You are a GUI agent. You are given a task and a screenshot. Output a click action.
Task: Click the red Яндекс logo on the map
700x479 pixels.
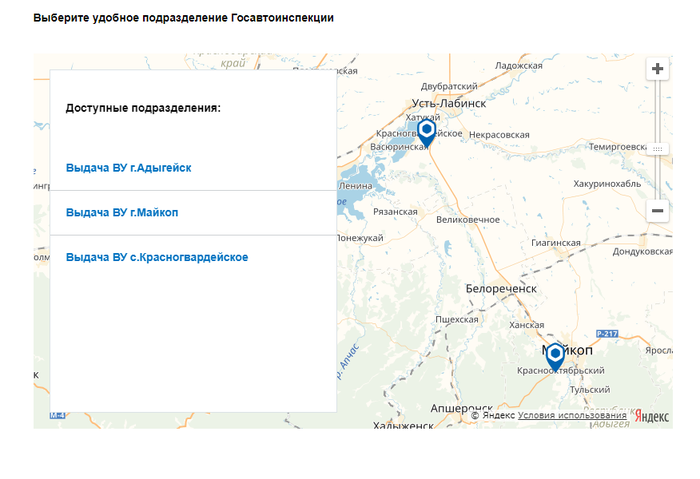point(652,416)
